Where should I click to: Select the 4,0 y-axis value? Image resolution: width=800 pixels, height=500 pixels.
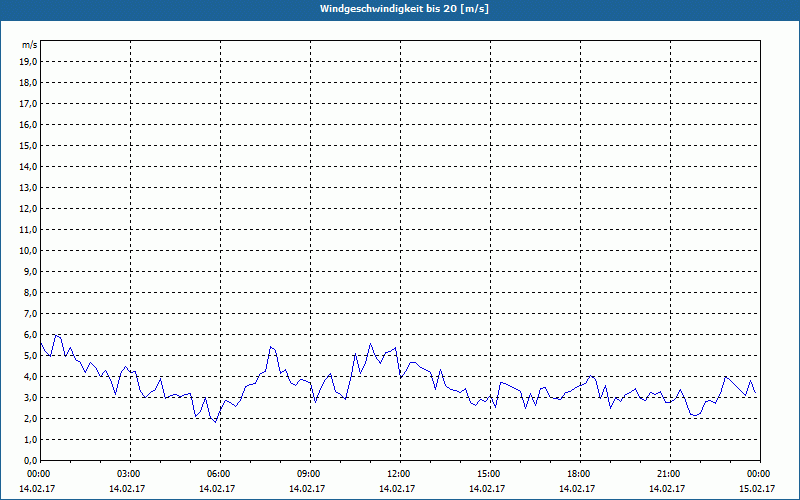point(30,377)
